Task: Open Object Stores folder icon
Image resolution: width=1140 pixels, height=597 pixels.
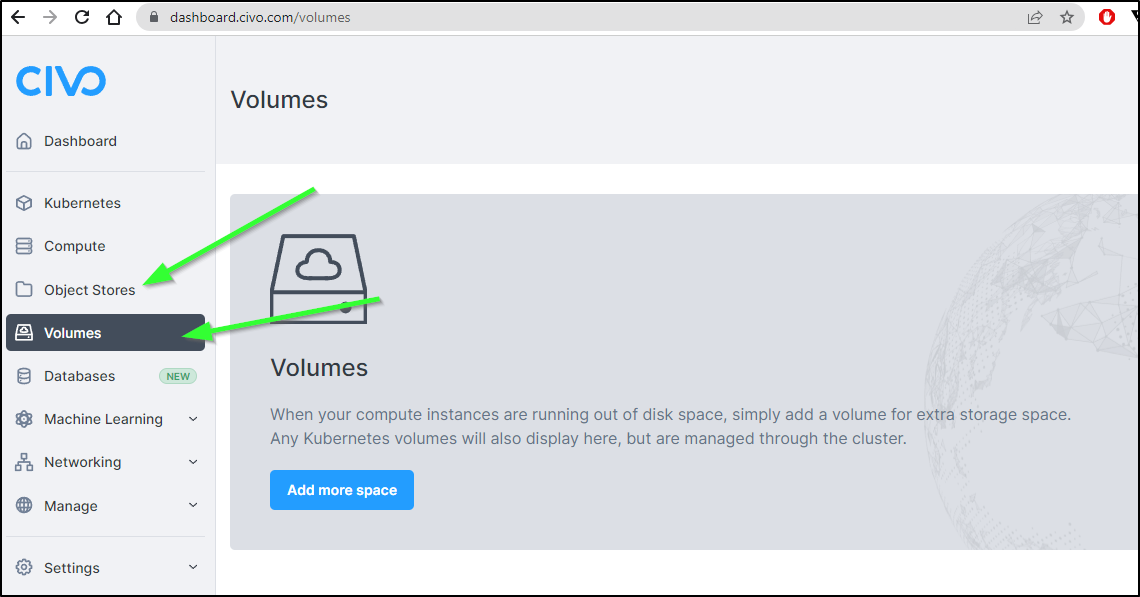Action: 24,289
